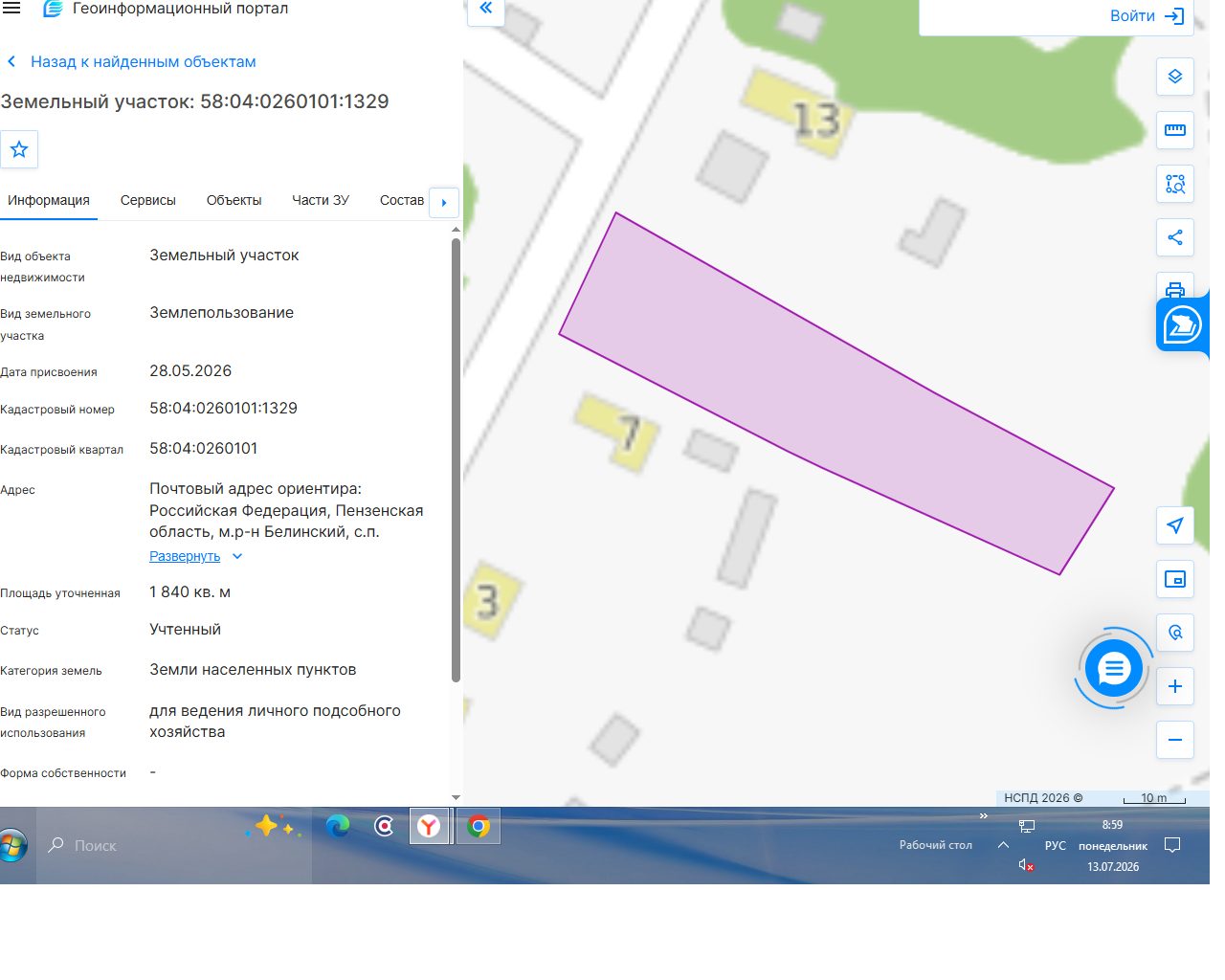Select the cadastral number 58:04:0260101:1329 value

click(x=223, y=409)
